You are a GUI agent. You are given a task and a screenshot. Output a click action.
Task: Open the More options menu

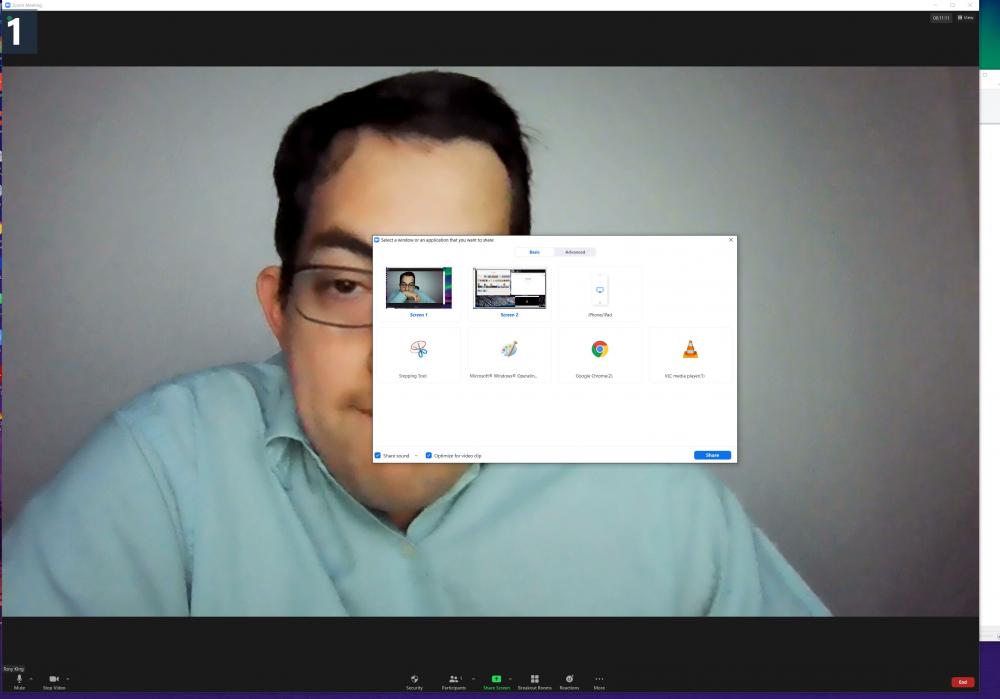click(x=599, y=683)
